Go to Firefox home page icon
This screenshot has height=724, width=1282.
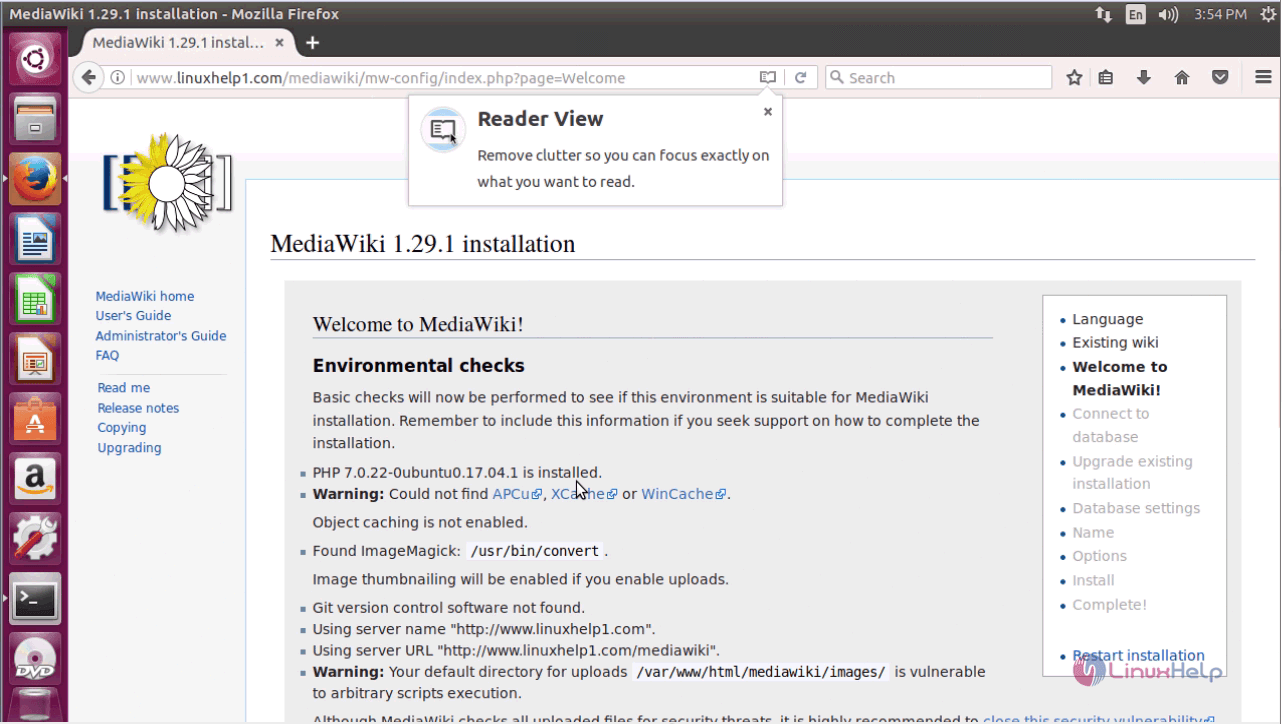pyautogui.click(x=1182, y=77)
